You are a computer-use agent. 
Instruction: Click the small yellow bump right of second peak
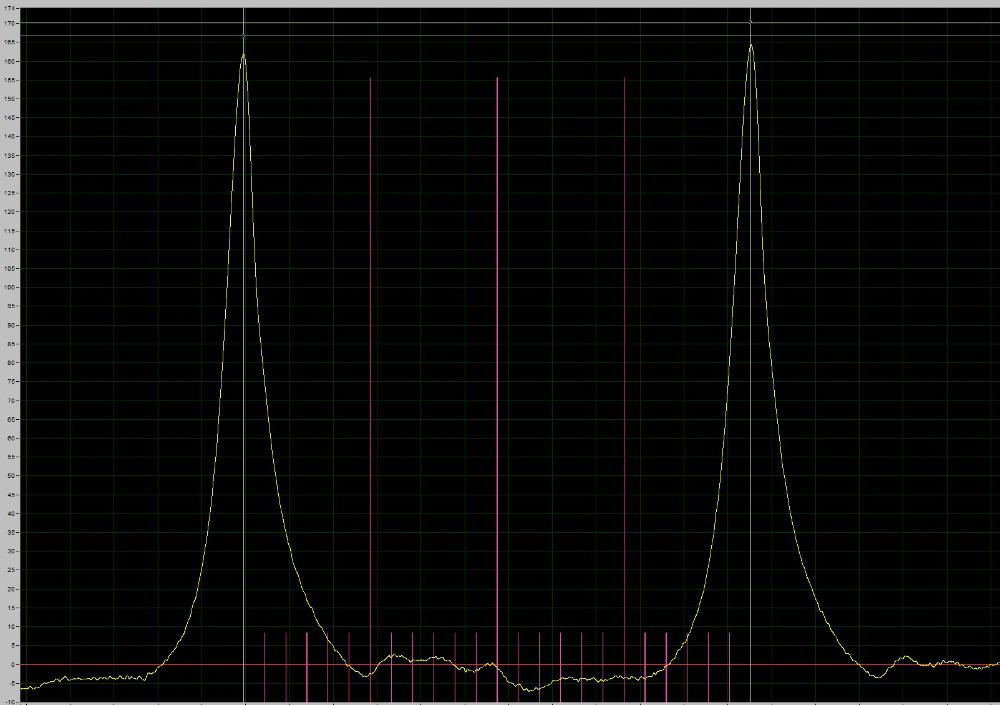click(x=905, y=657)
